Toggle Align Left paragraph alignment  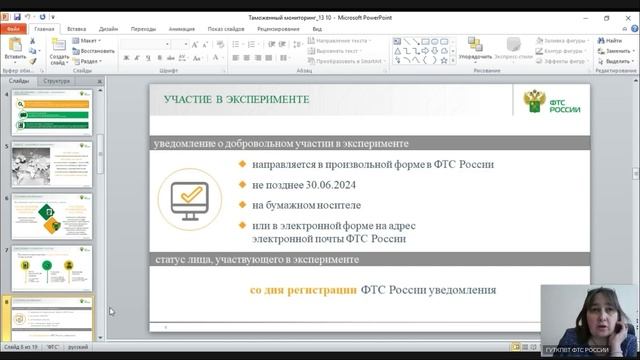click(x=236, y=58)
